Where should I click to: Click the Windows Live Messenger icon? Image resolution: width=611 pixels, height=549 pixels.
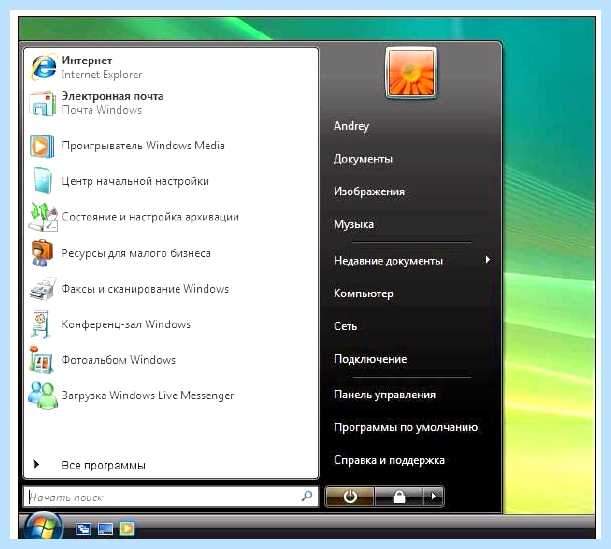[x=42, y=395]
